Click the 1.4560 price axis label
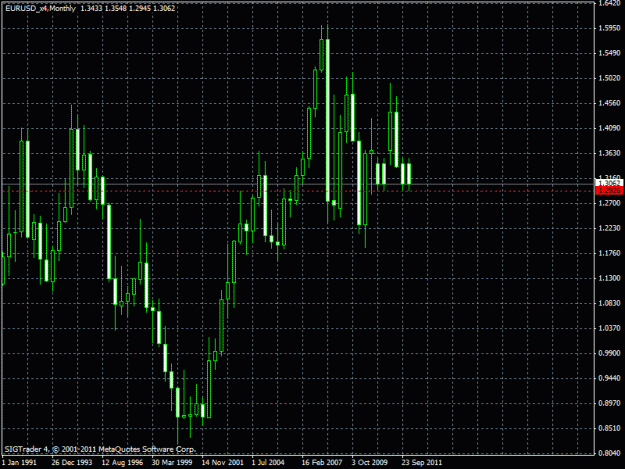The image size is (625, 469). coord(610,103)
